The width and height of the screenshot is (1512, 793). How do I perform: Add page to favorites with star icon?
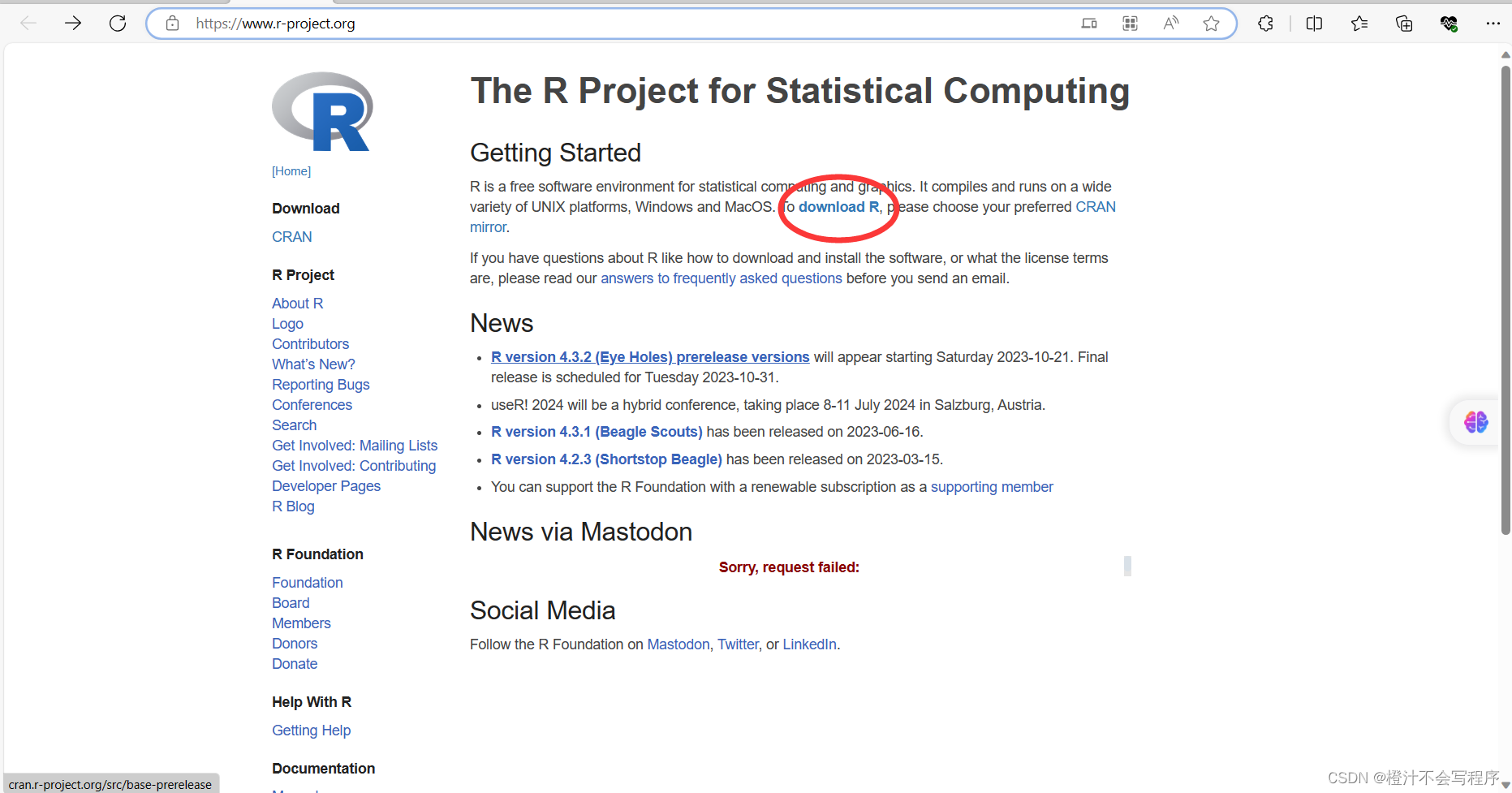click(x=1211, y=24)
